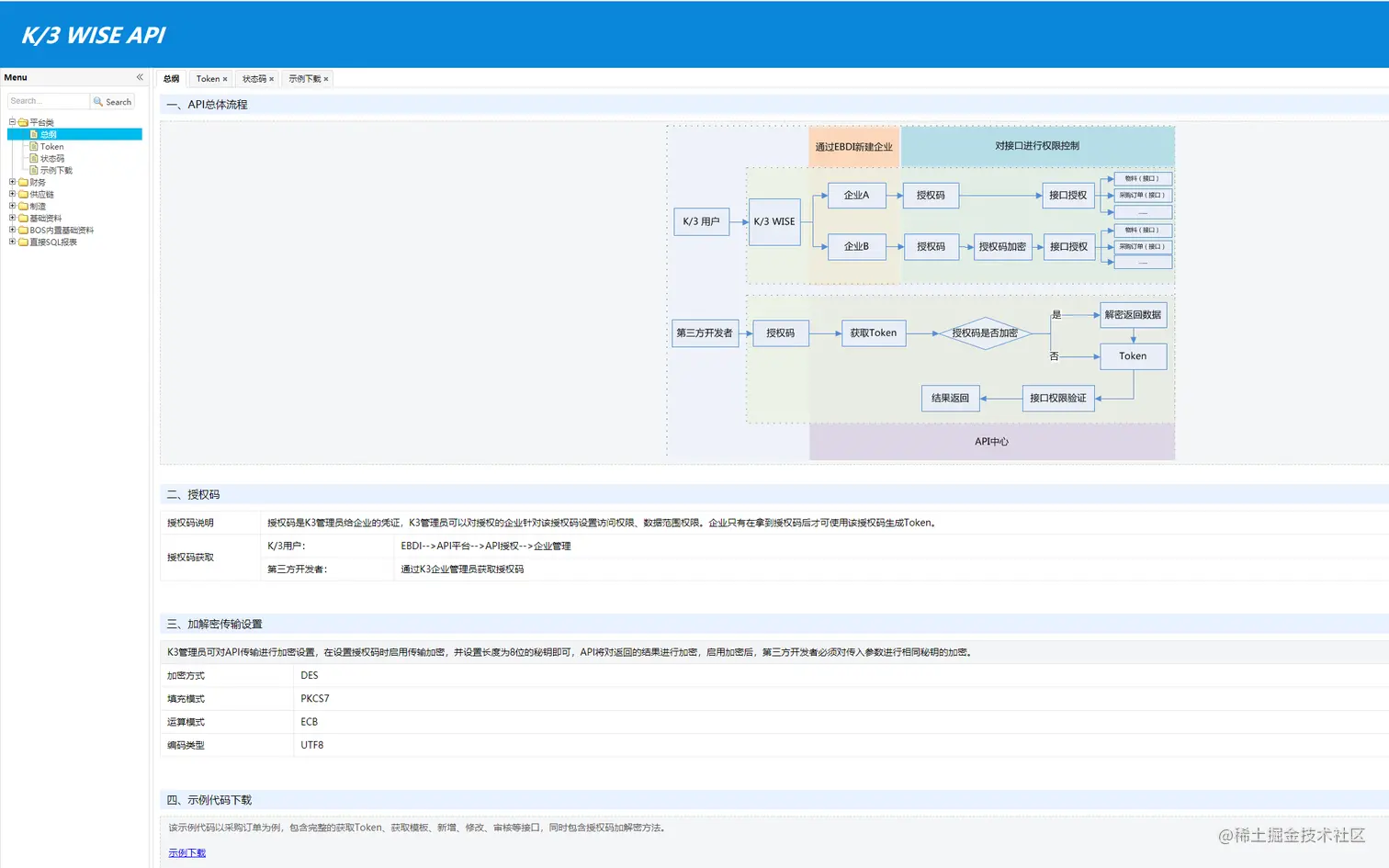
Task: Click the 授权码获取 table cell
Action: pos(210,558)
